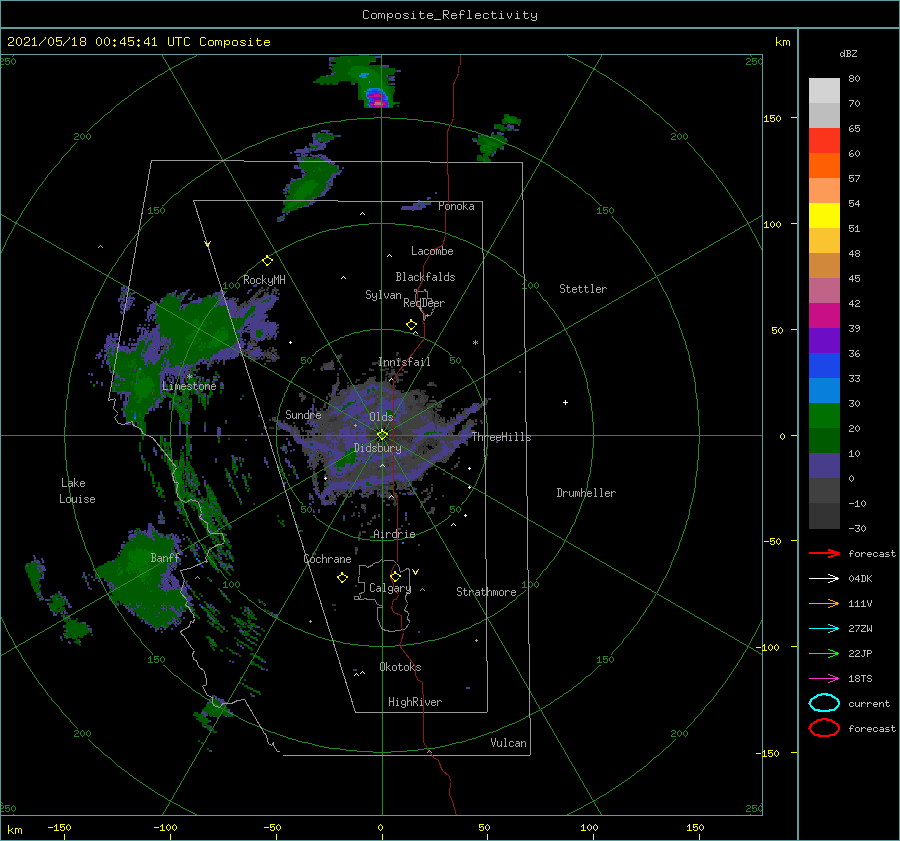The height and width of the screenshot is (841, 900).
Task: Click the Sundre town label
Action: click(x=303, y=415)
